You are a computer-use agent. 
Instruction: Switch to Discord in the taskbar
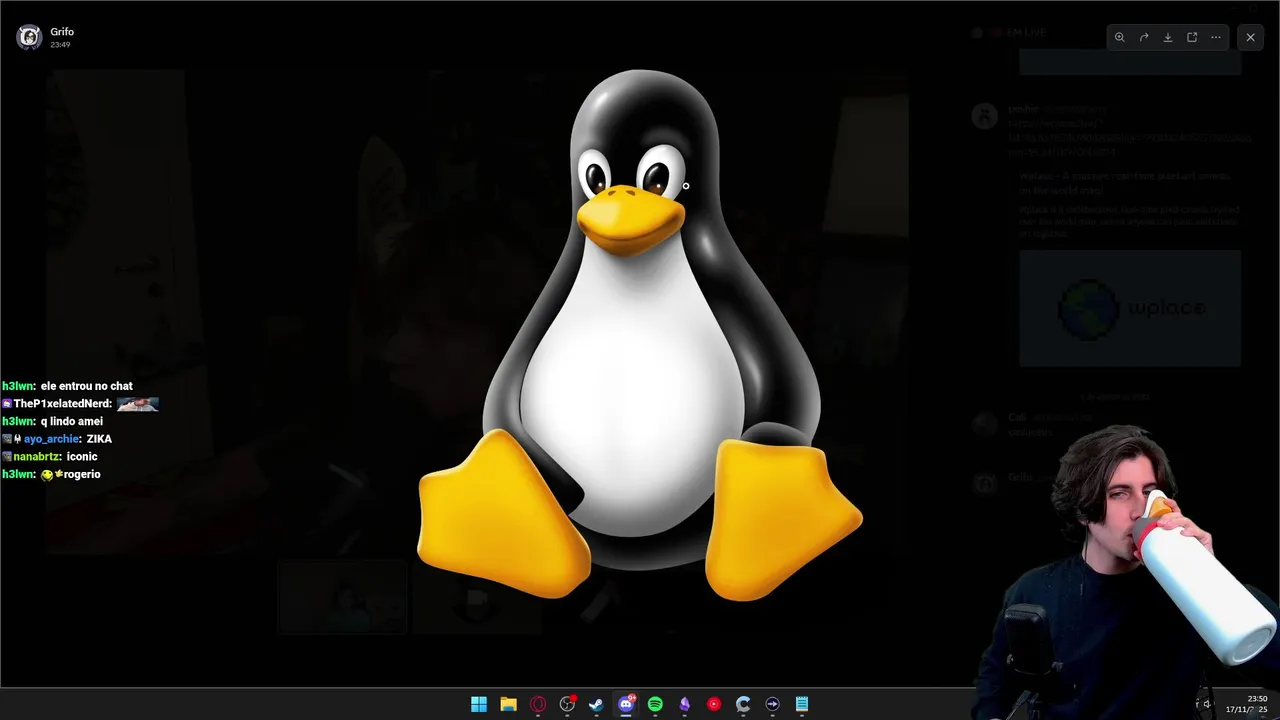(x=626, y=704)
